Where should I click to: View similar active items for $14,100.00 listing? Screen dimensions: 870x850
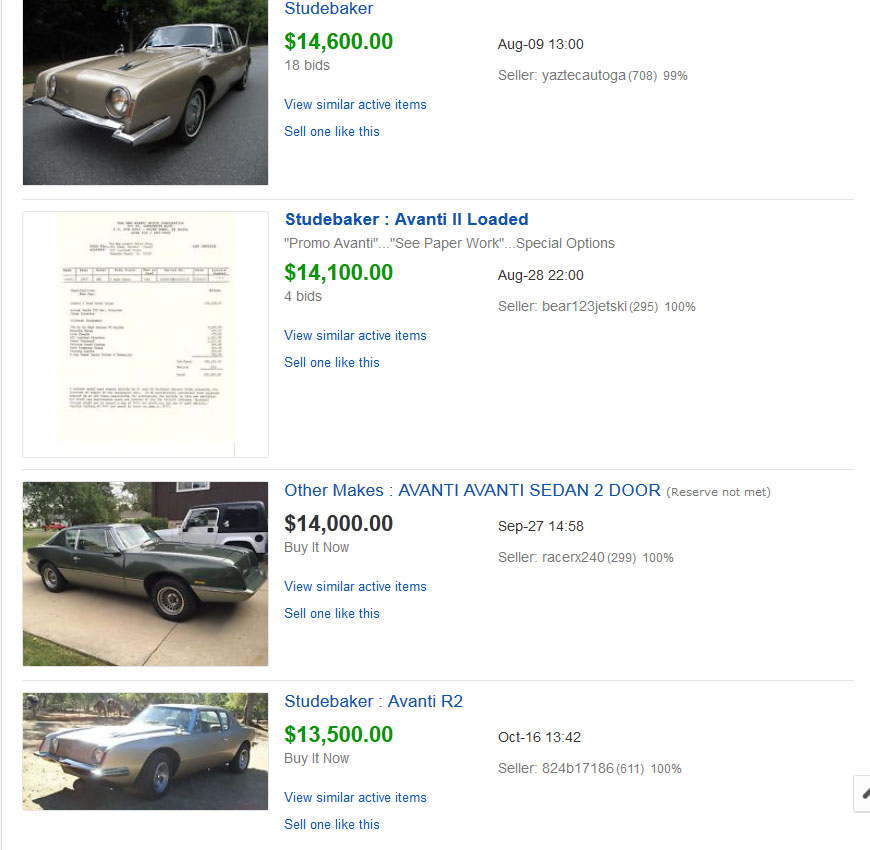coord(355,336)
